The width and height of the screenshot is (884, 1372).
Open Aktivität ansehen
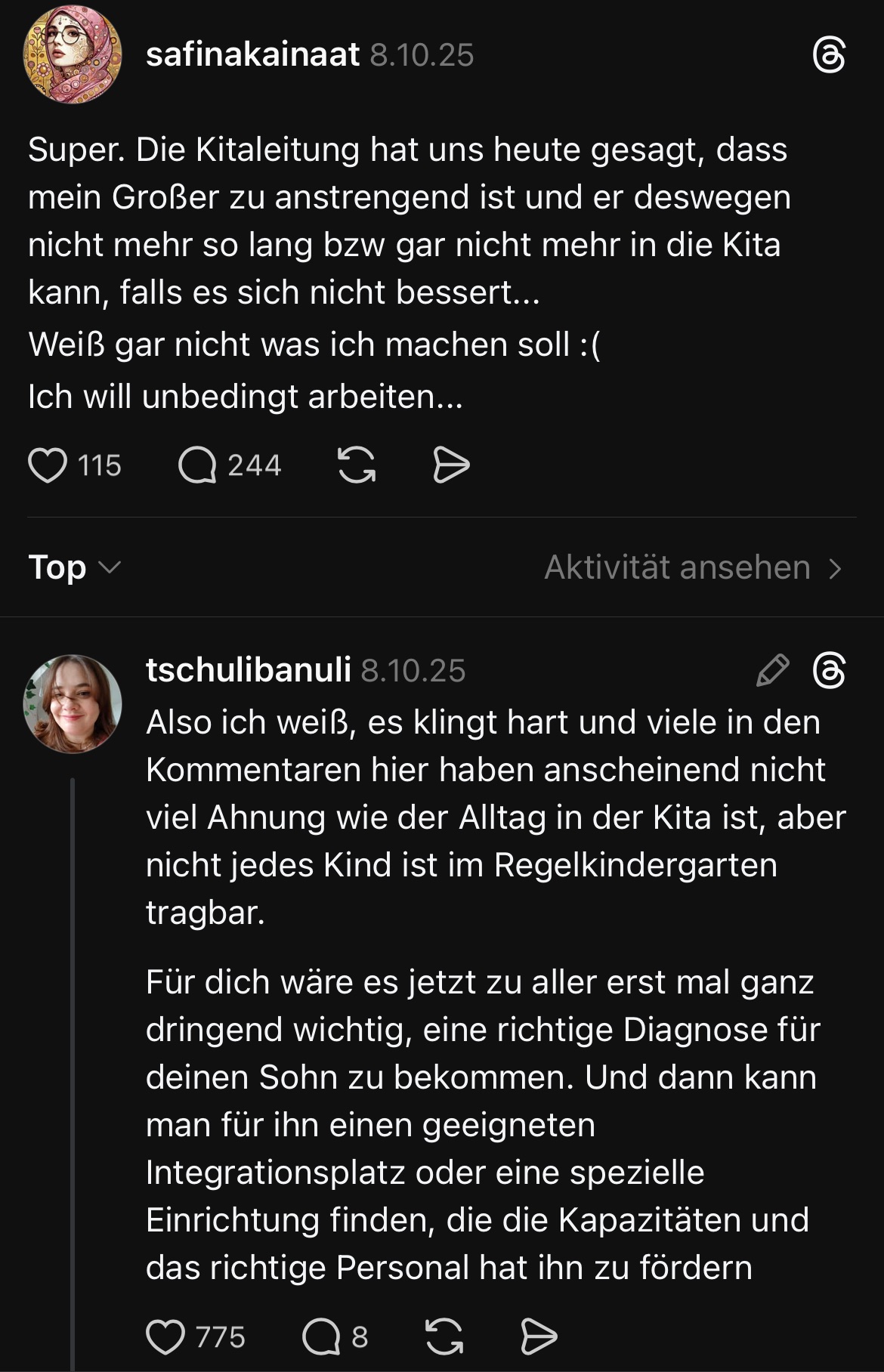[678, 567]
